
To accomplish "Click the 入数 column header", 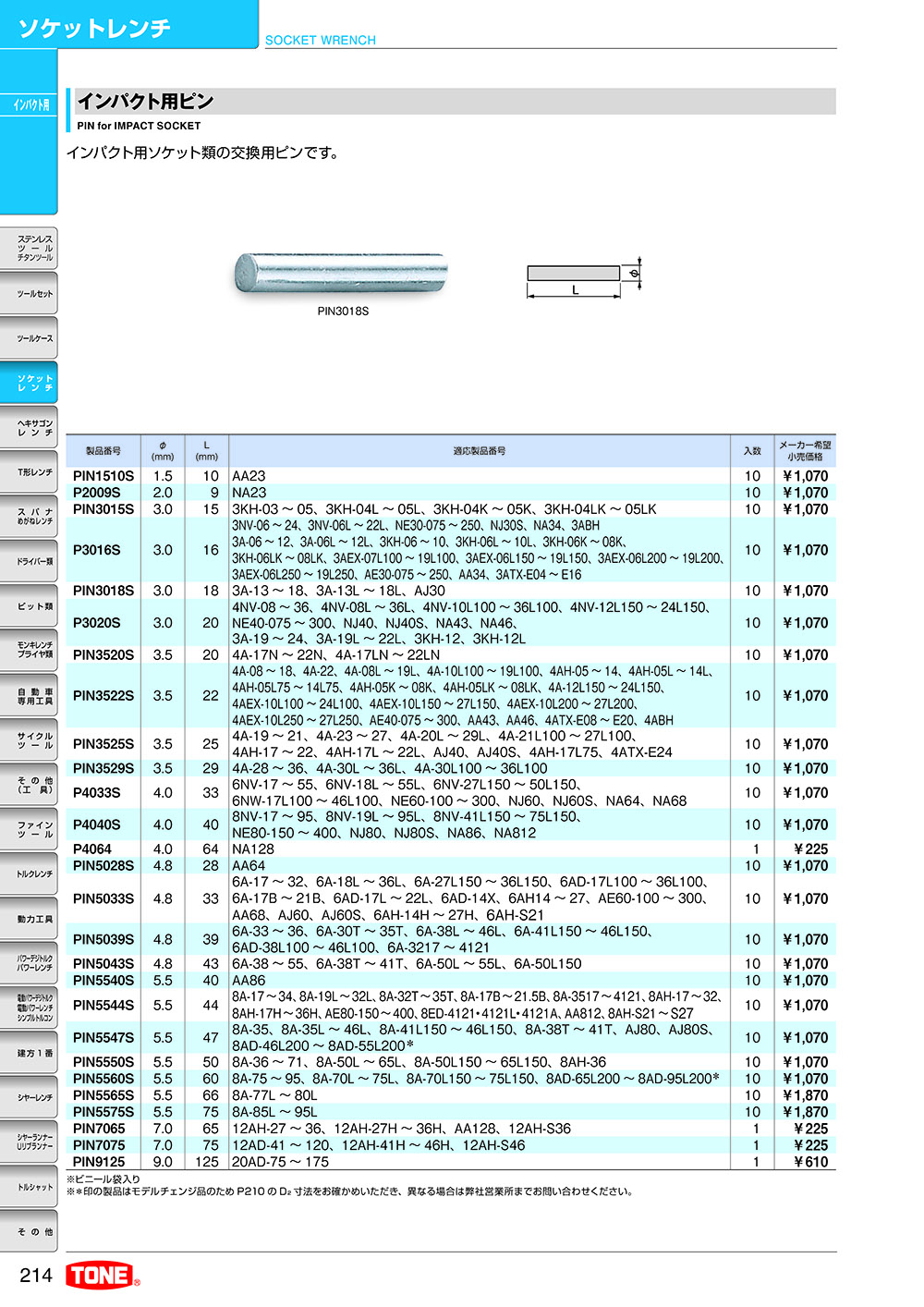I will (753, 451).
